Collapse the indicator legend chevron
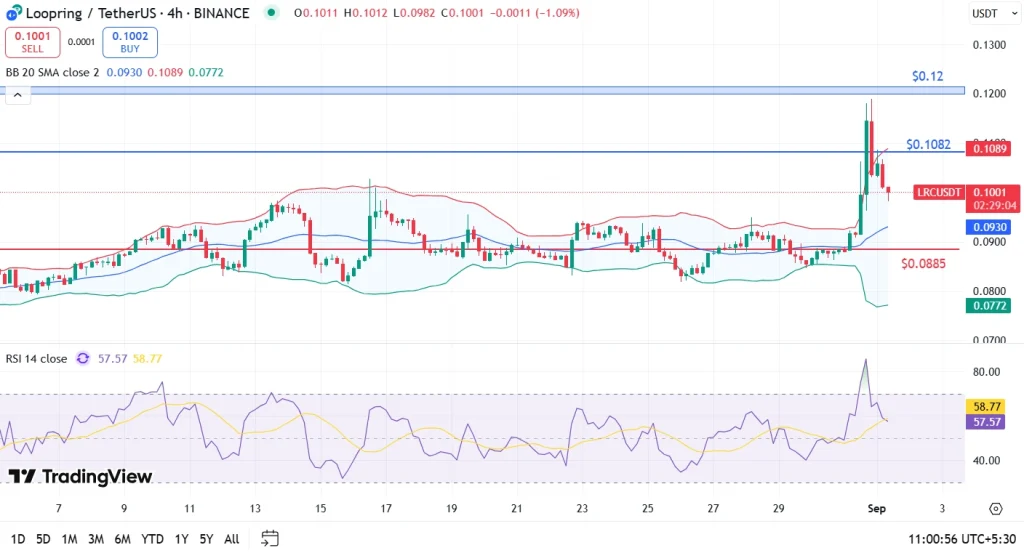This screenshot has height=553, width=1024. [16, 94]
